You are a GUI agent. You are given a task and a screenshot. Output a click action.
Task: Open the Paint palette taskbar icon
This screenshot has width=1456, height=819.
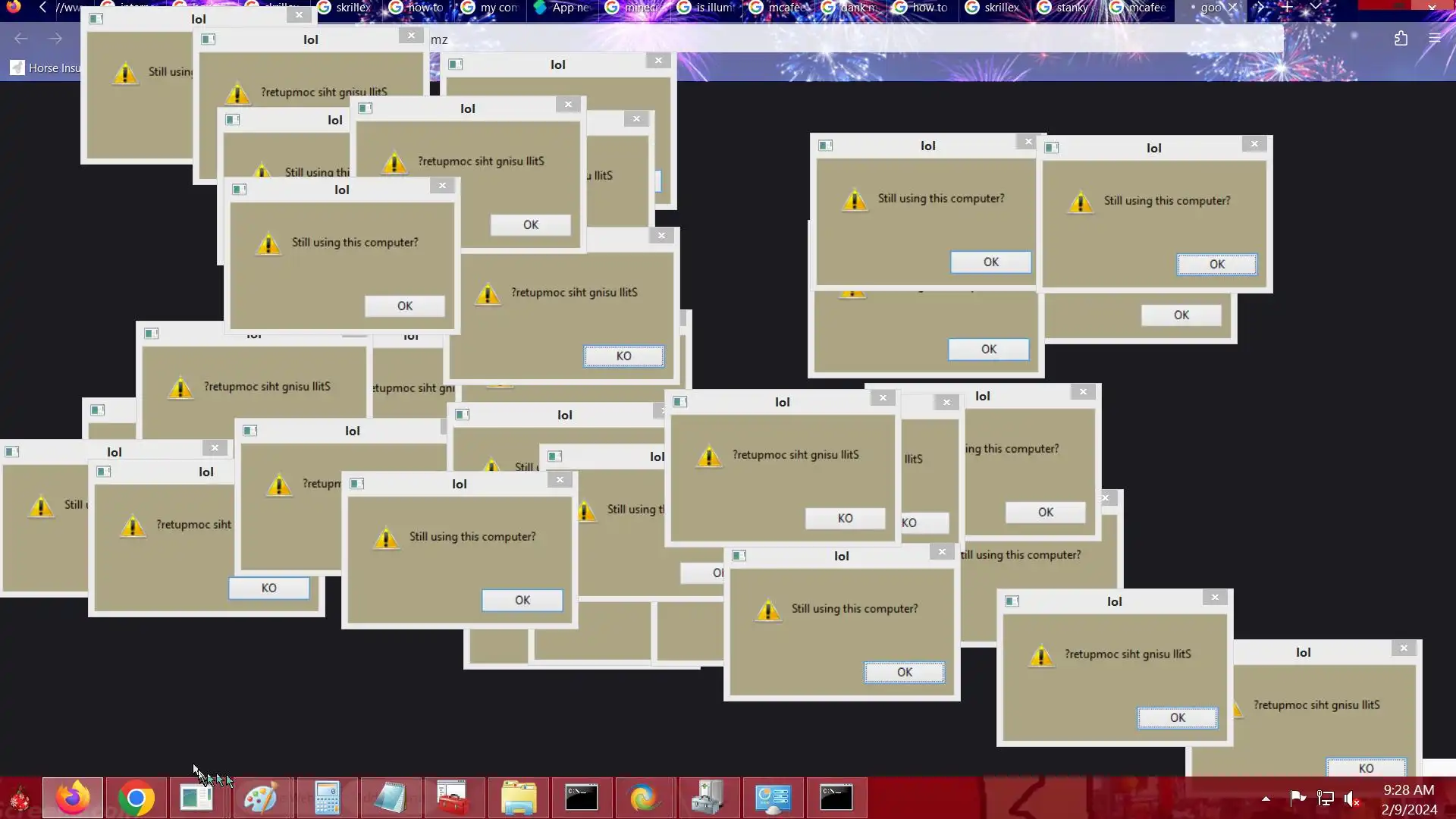click(x=260, y=798)
